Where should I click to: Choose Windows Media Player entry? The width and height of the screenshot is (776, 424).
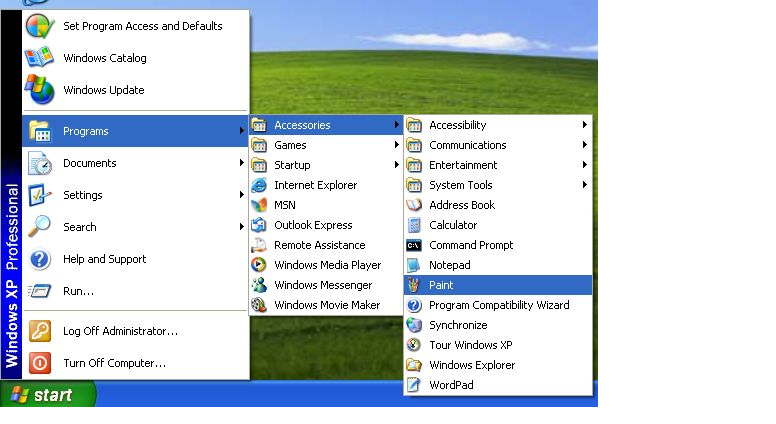[x=326, y=265]
